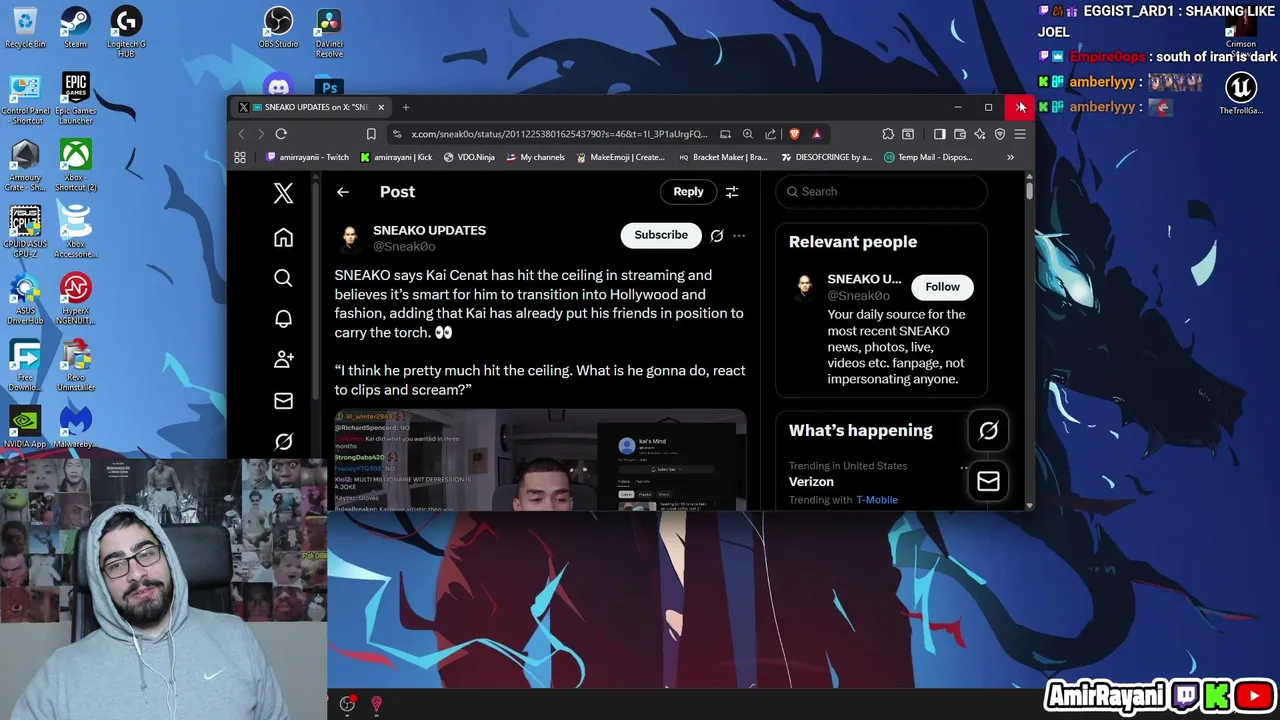Open the Brave Wallet icon
This screenshot has width=1280, height=720.
coord(960,134)
